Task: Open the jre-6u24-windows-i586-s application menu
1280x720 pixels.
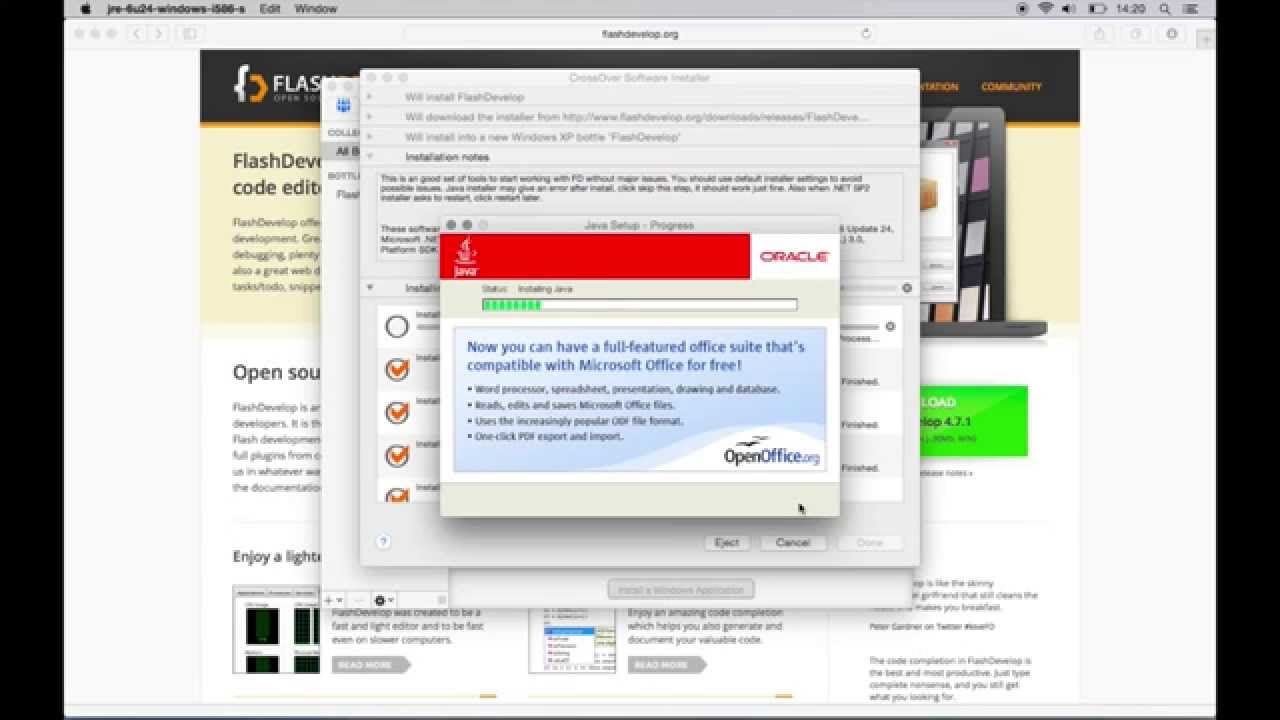Action: pos(176,8)
